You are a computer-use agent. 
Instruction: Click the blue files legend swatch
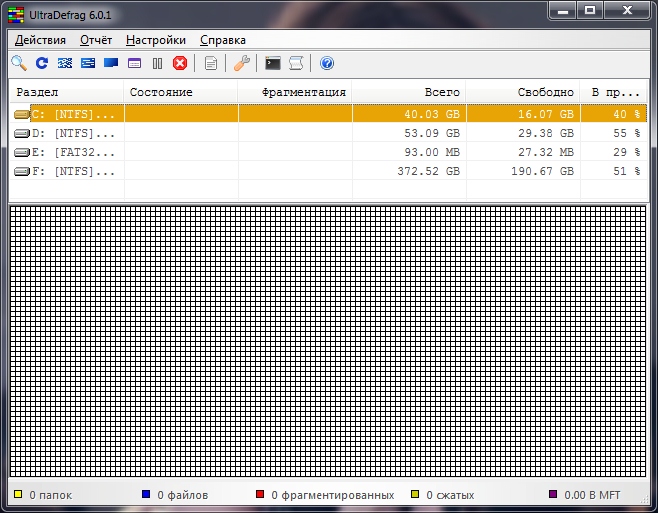click(146, 494)
